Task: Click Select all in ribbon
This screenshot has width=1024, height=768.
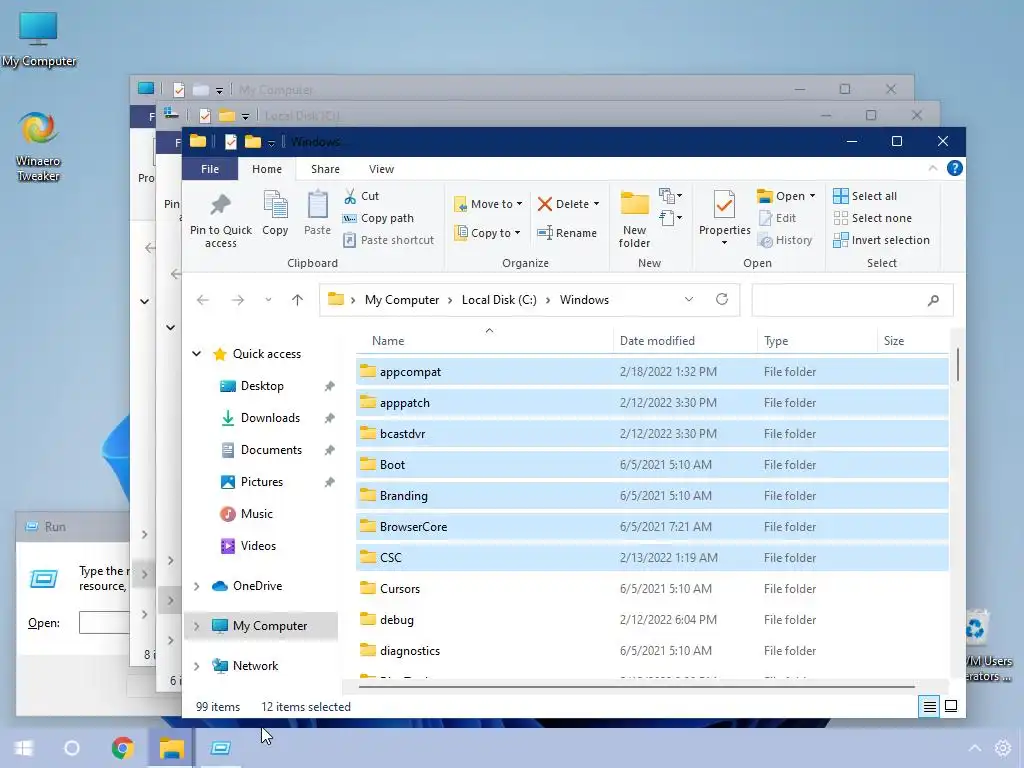Action: point(865,196)
